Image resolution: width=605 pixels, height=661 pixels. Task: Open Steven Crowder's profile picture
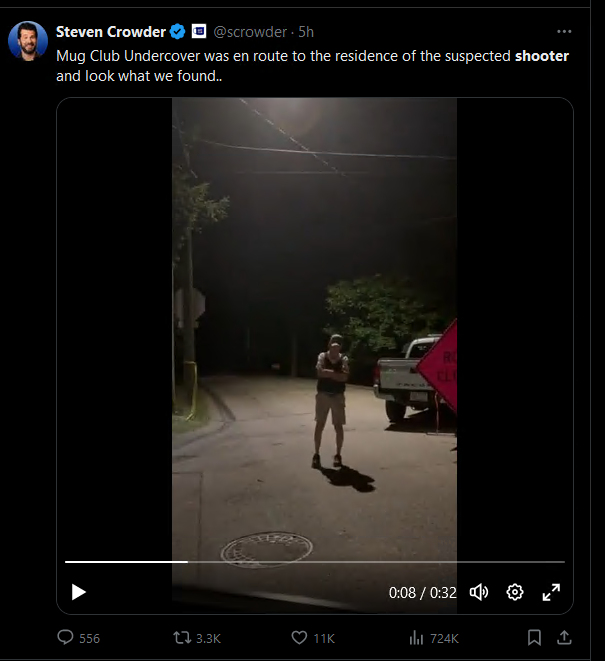(x=28, y=41)
